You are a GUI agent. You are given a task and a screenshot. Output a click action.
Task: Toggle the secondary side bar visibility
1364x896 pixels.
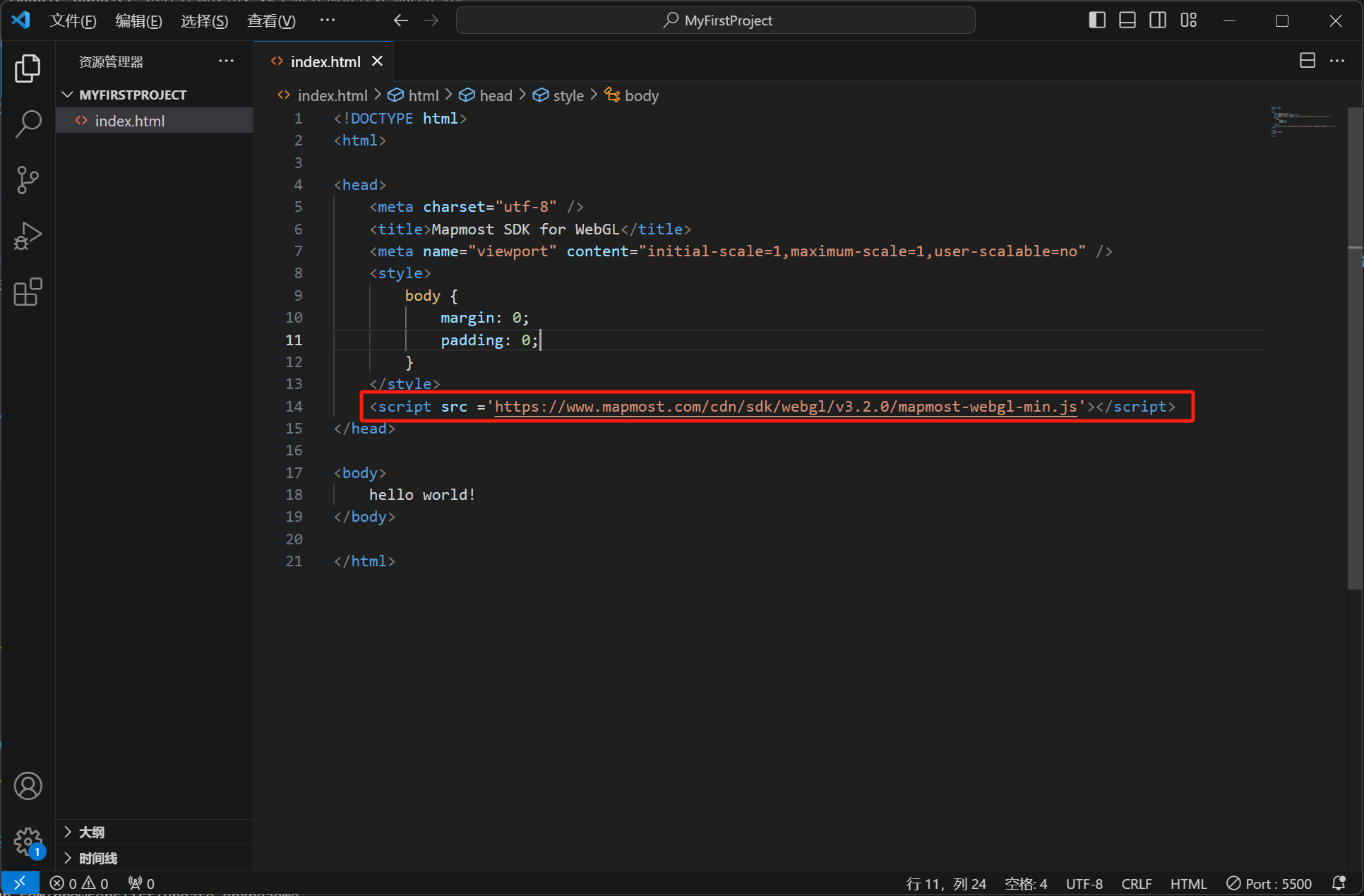point(1158,20)
